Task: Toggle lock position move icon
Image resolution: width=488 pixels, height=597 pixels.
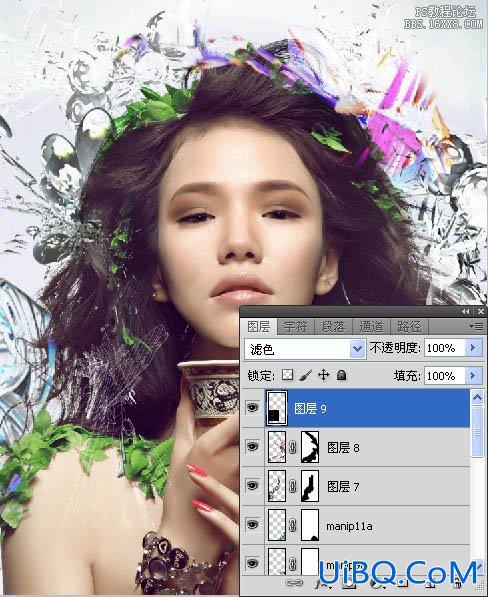Action: (x=324, y=375)
